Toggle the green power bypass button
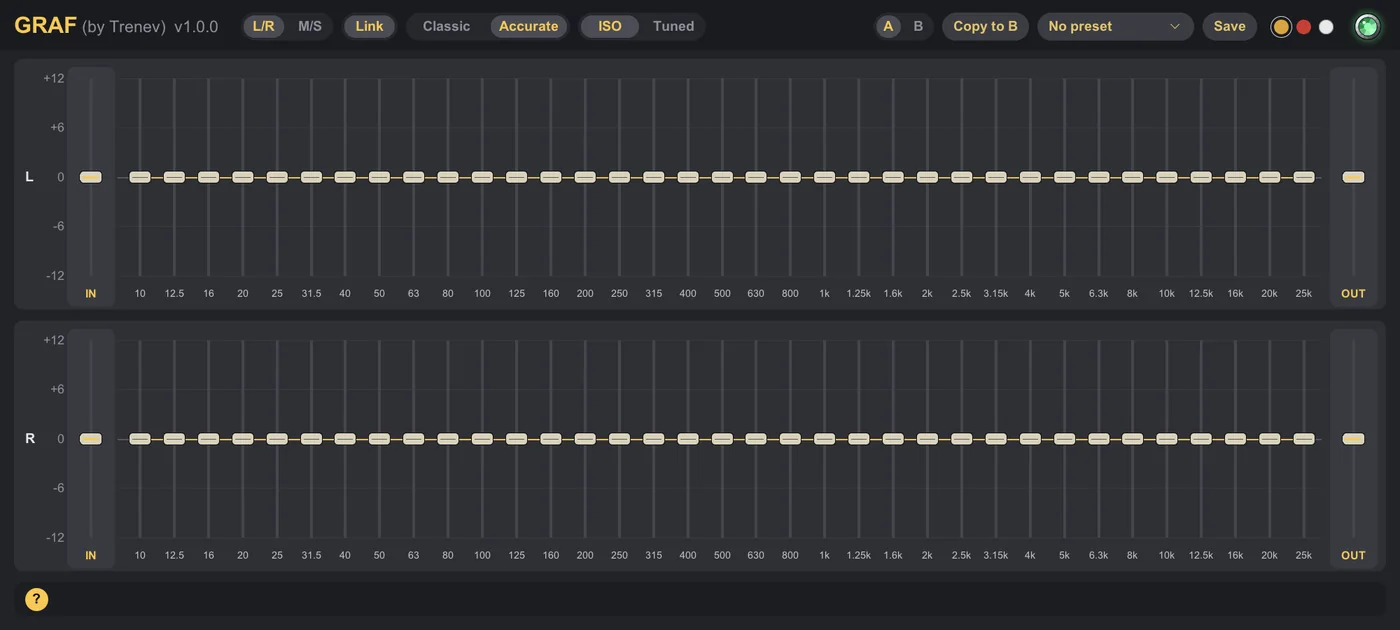 (1367, 27)
